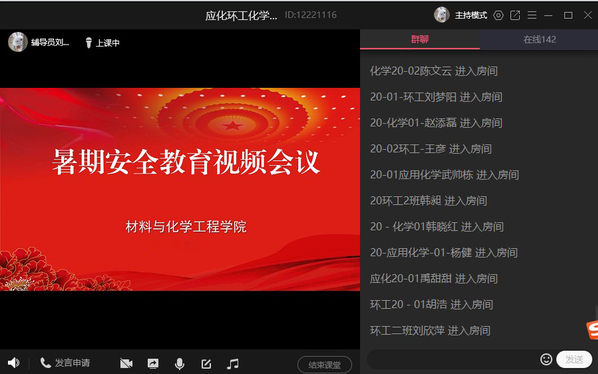
Task: Select the chat entry 20-02环工-王彦 进入房间
Action: [431, 149]
